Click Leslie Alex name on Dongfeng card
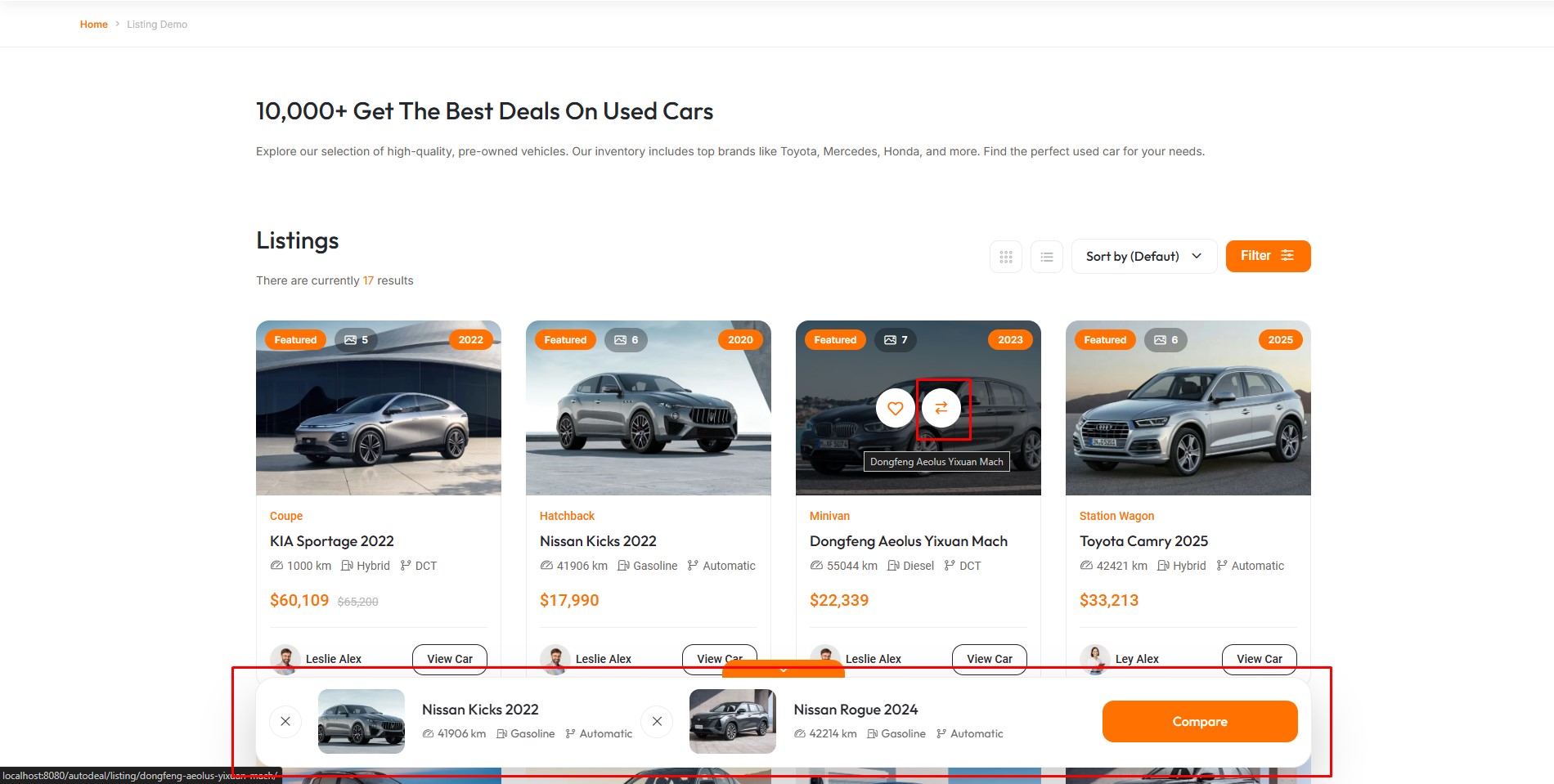The width and height of the screenshot is (1554, 784). [874, 659]
